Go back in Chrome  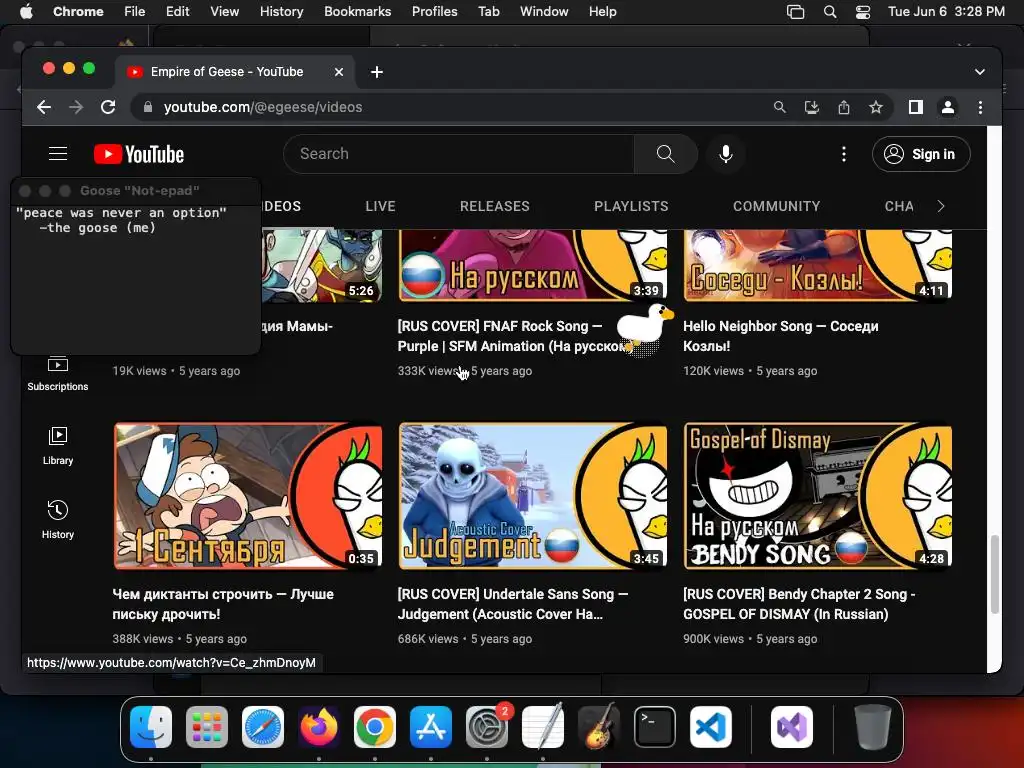(x=44, y=107)
